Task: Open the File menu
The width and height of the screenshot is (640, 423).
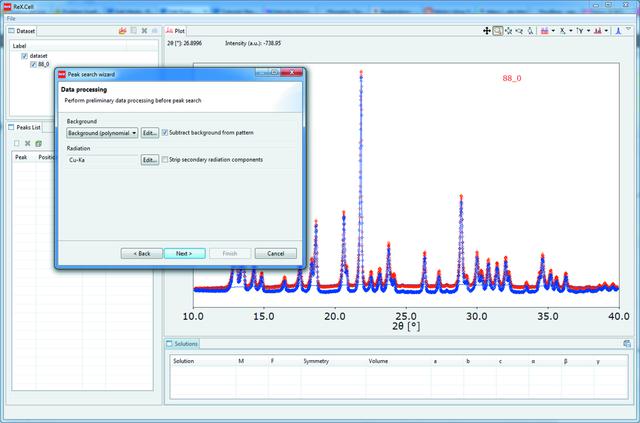Action: click(11, 18)
